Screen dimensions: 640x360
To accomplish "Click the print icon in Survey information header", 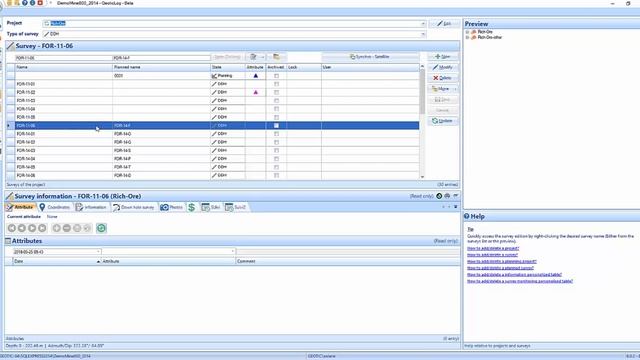I will click(447, 196).
